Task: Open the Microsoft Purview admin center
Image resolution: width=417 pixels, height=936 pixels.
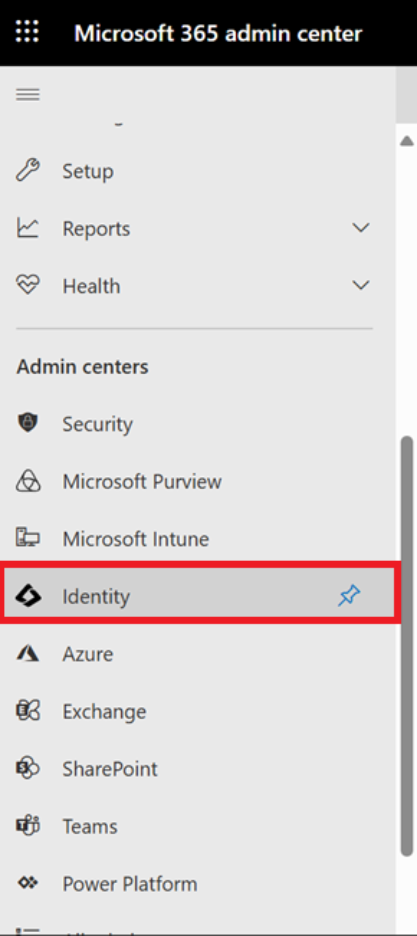Action: click(197, 481)
